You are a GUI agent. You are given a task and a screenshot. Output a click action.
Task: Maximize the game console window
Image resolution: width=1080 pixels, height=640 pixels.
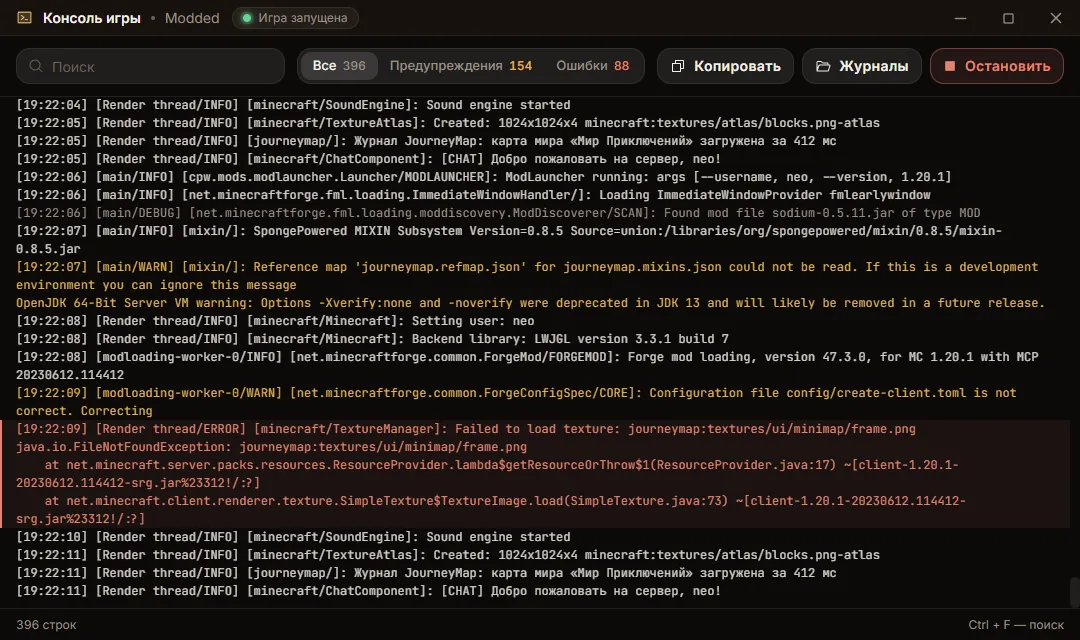(1008, 18)
